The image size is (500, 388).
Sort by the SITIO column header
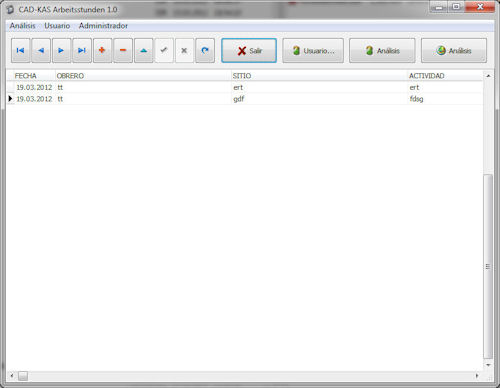pos(319,76)
